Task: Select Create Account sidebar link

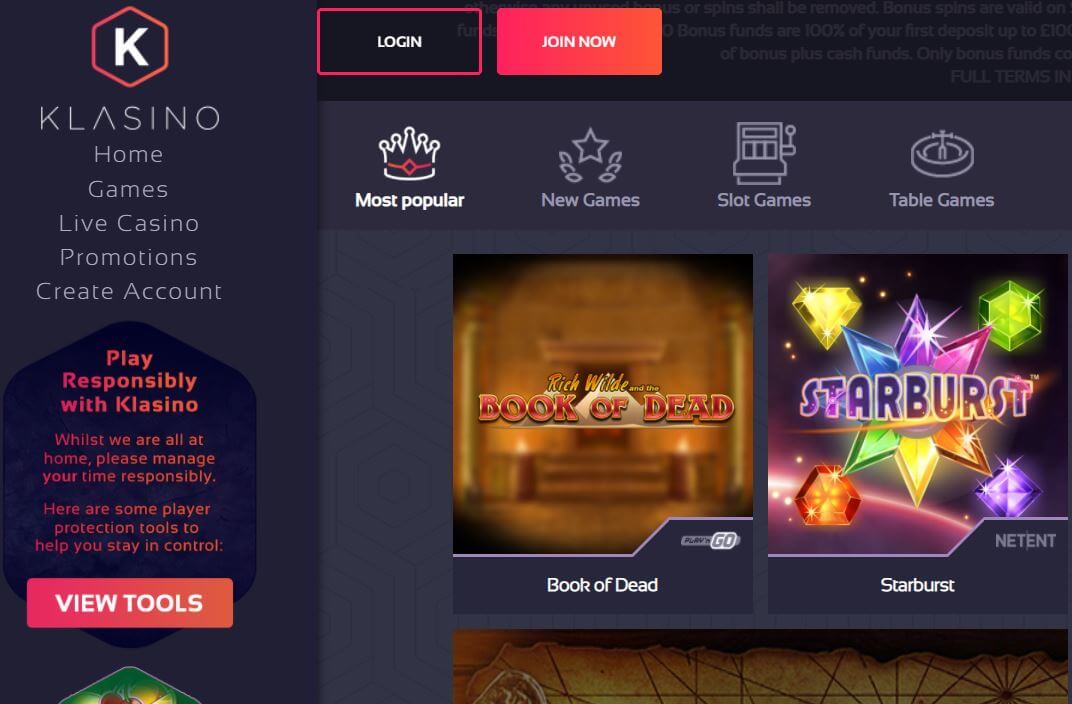Action: click(x=129, y=291)
